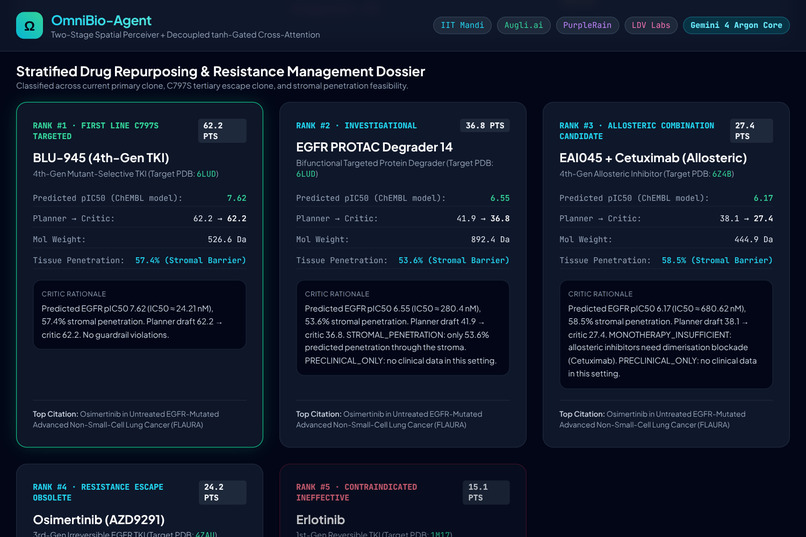Click the Top Citation text in the EAI045 card
This screenshot has height=537, width=806.
point(652,419)
